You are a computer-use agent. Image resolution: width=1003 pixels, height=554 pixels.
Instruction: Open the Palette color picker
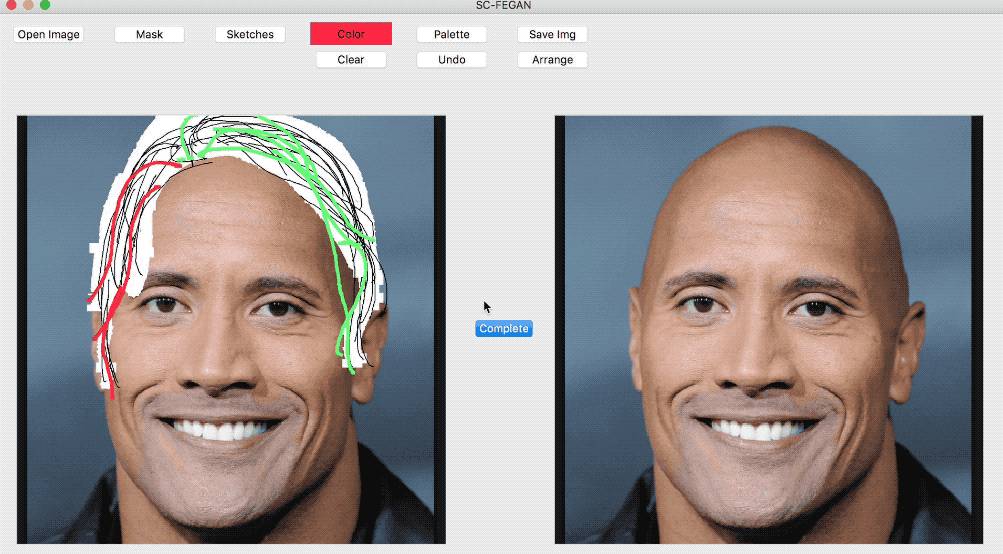452,35
